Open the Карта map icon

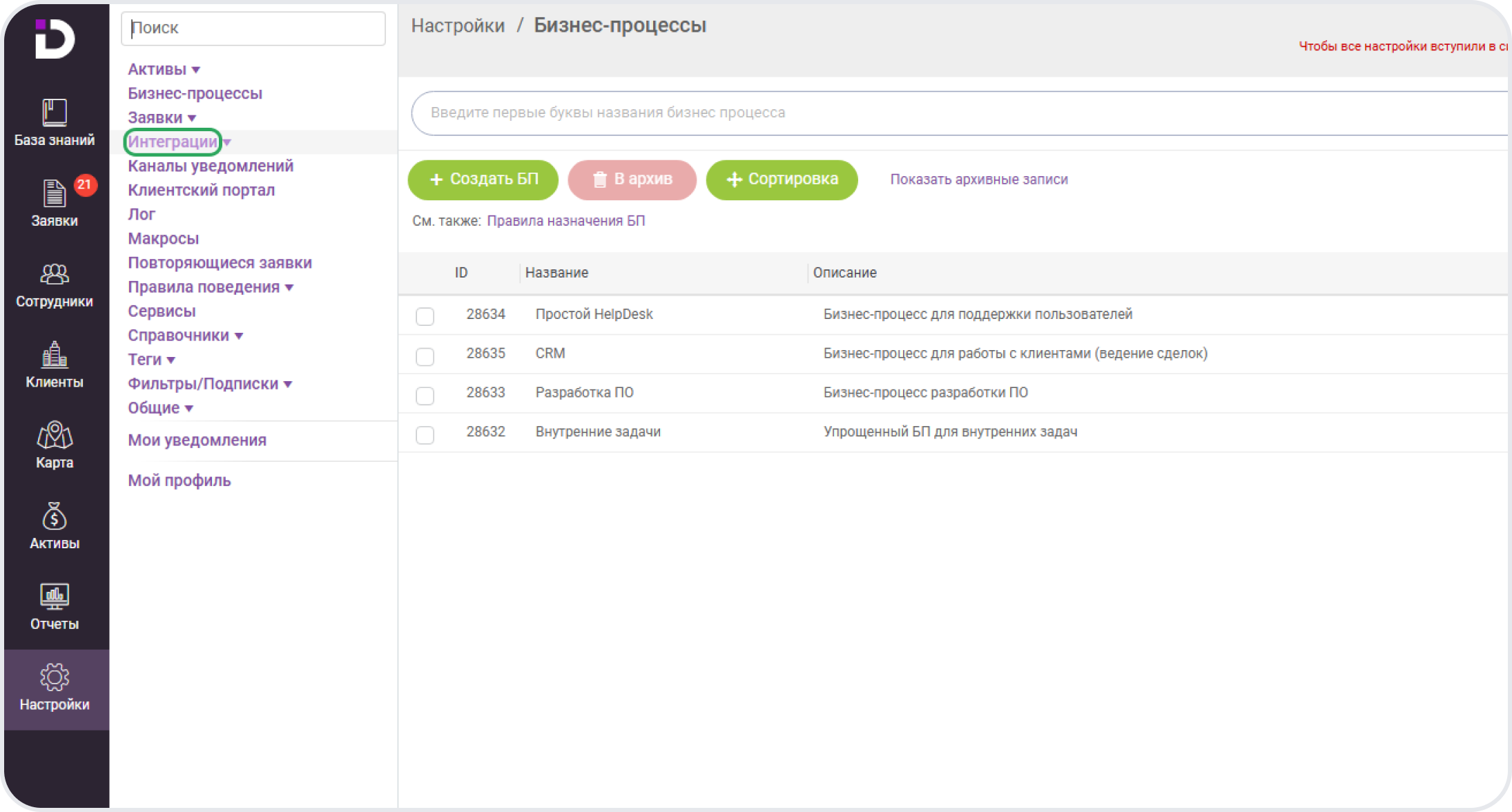(55, 436)
